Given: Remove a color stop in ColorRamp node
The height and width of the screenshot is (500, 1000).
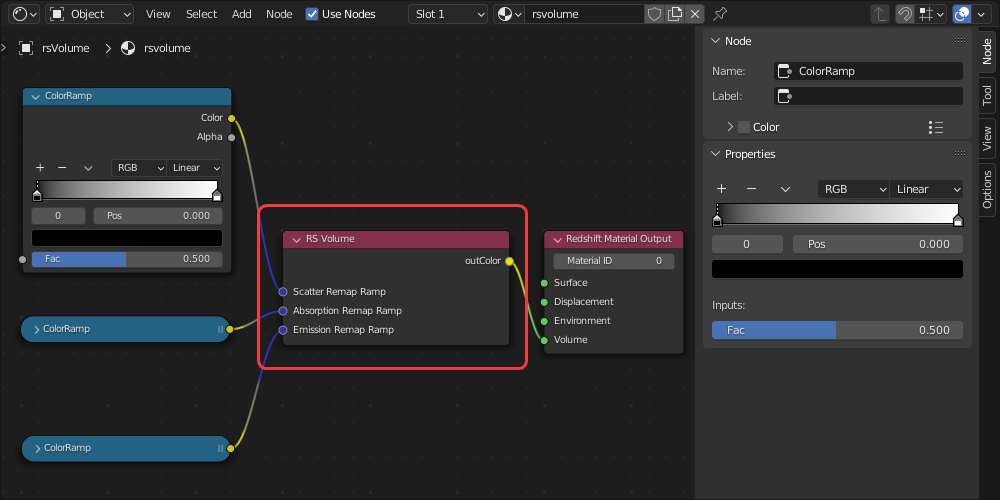Looking at the screenshot, I should click(62, 168).
